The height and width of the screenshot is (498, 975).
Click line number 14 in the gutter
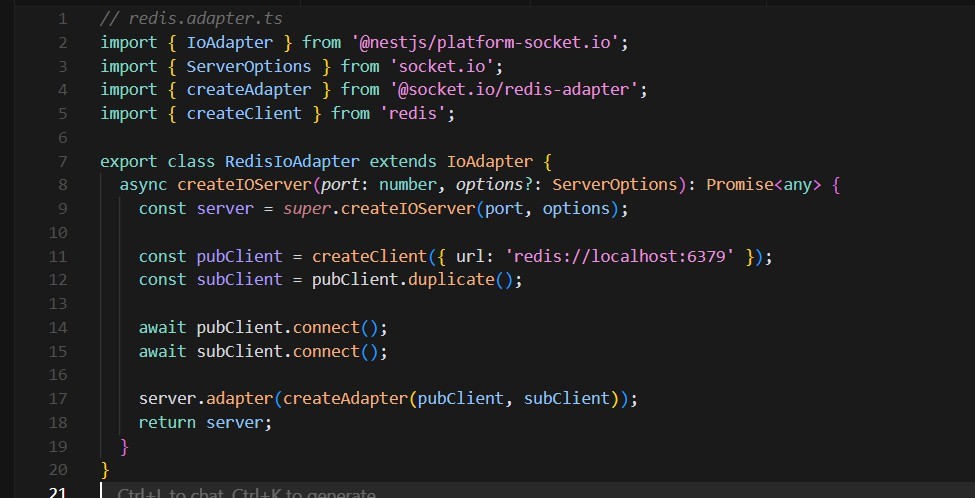[58, 328]
